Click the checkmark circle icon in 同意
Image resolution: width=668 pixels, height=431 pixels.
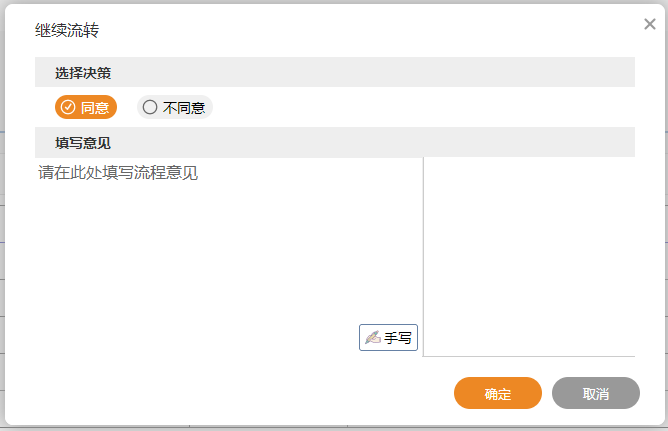point(68,107)
